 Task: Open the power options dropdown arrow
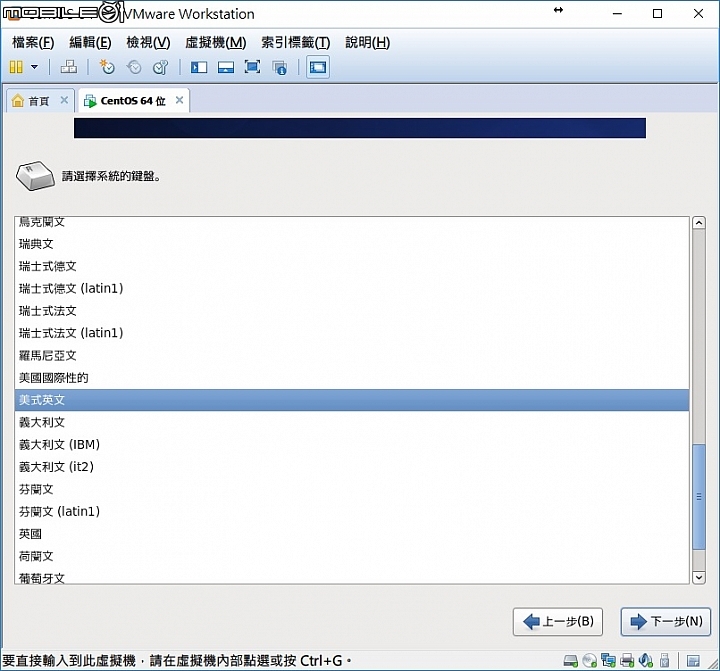[34, 67]
